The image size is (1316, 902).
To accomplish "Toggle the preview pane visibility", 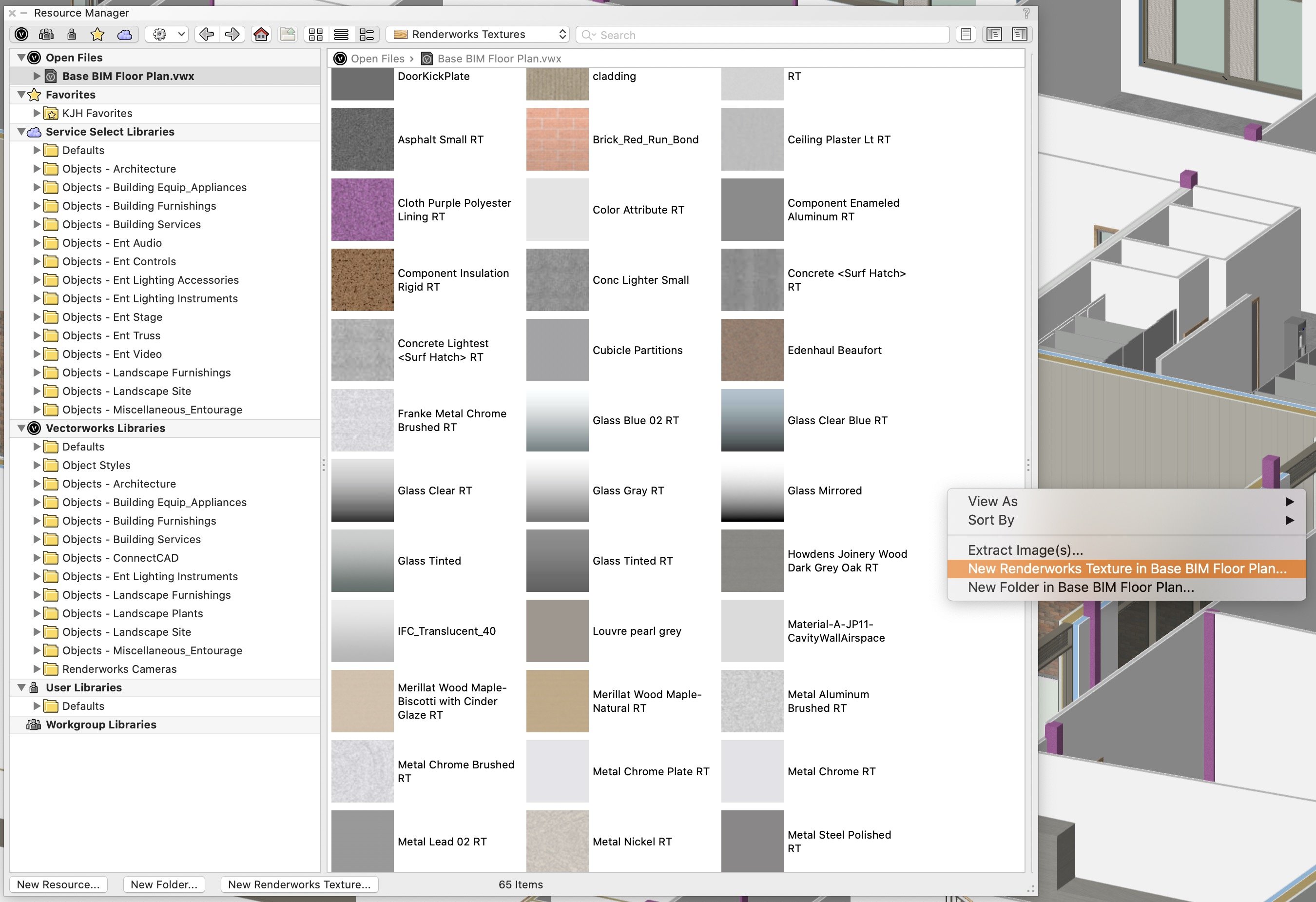I will 1019,35.
